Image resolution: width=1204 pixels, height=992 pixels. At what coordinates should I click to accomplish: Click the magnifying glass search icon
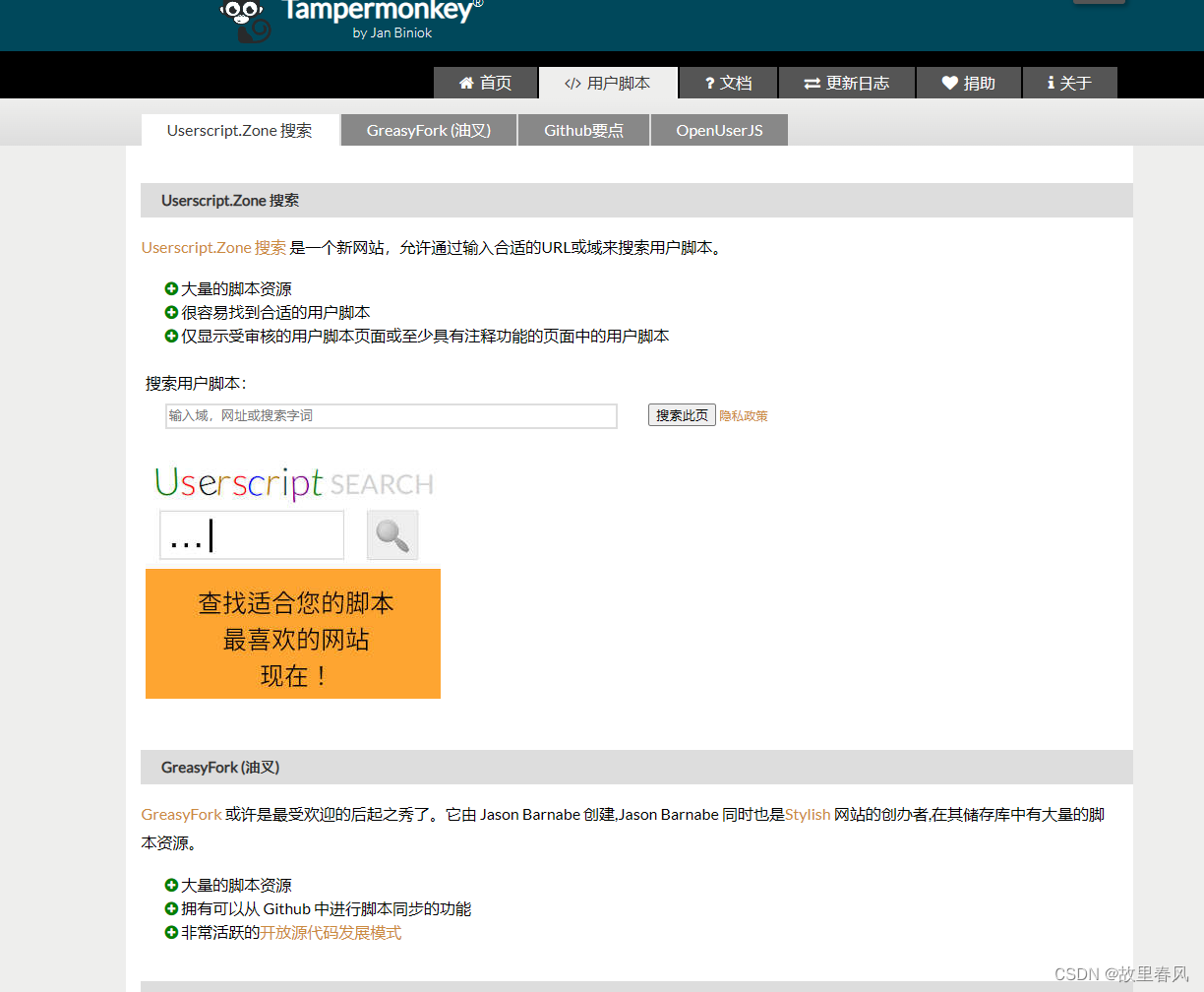392,535
